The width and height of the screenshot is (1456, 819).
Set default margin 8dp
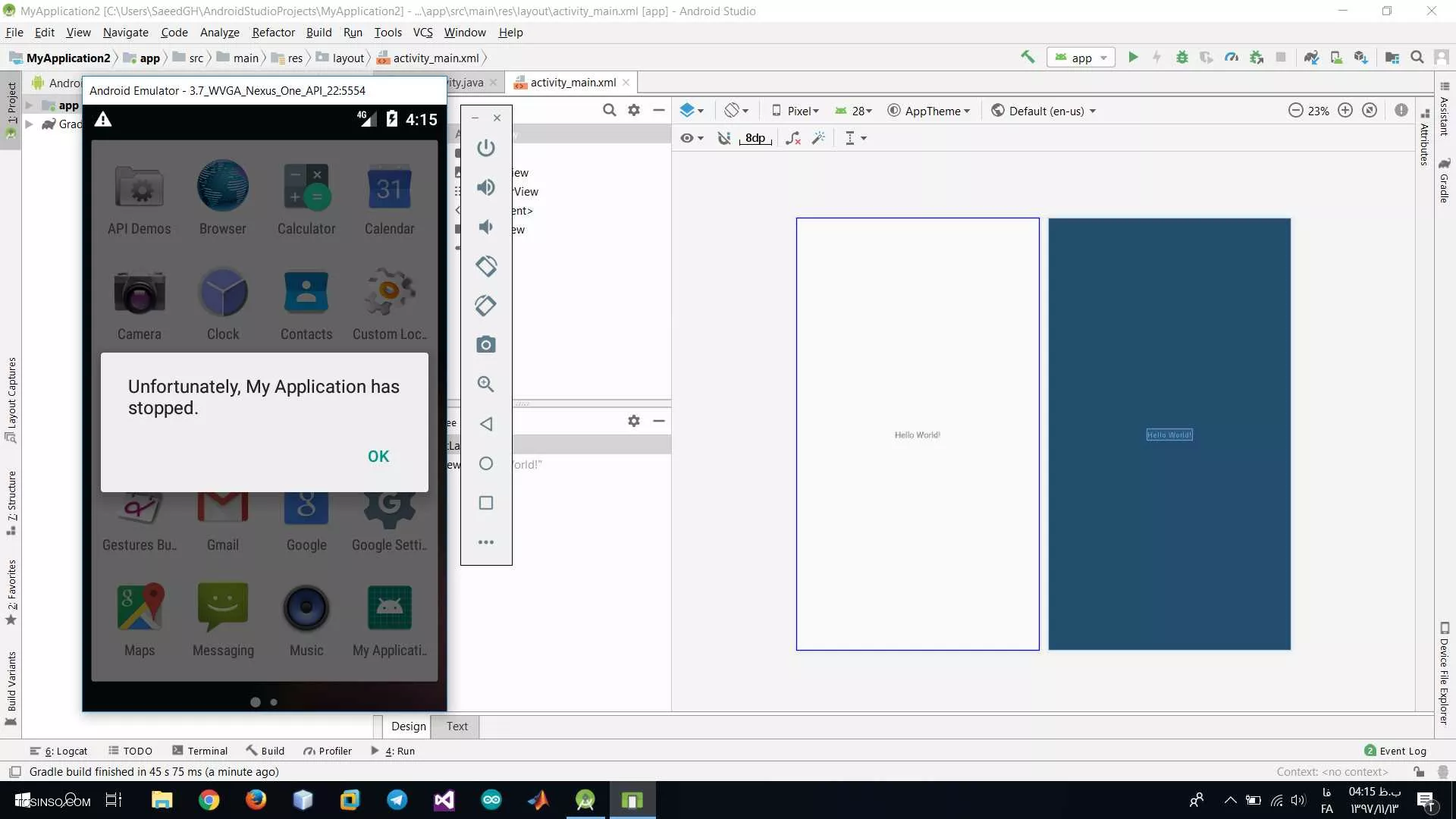click(x=755, y=138)
